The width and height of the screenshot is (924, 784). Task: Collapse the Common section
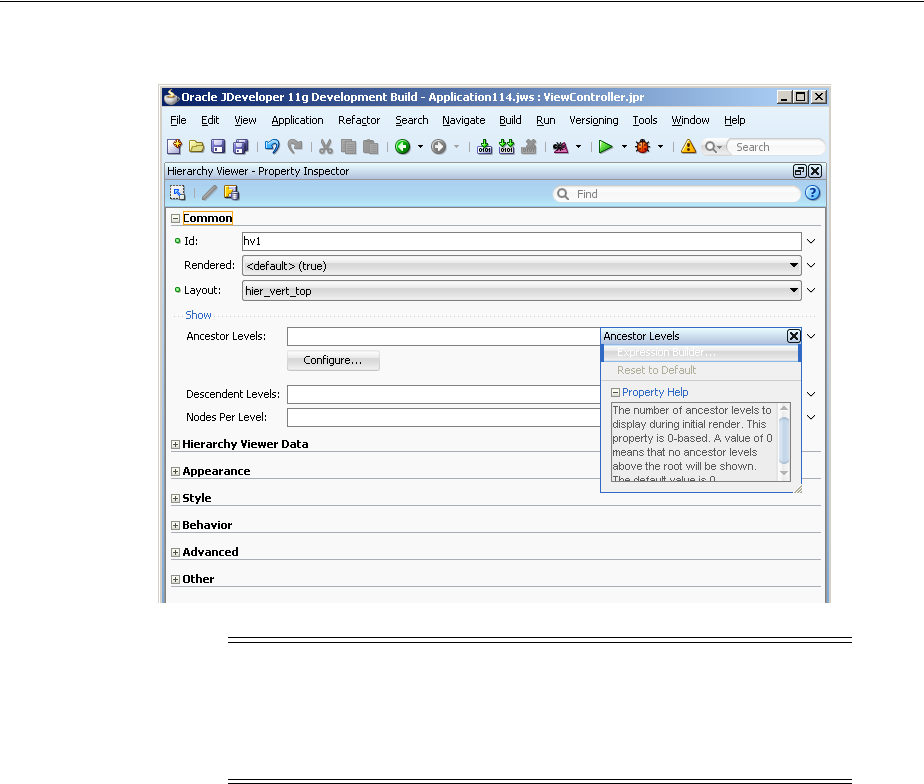pos(175,218)
